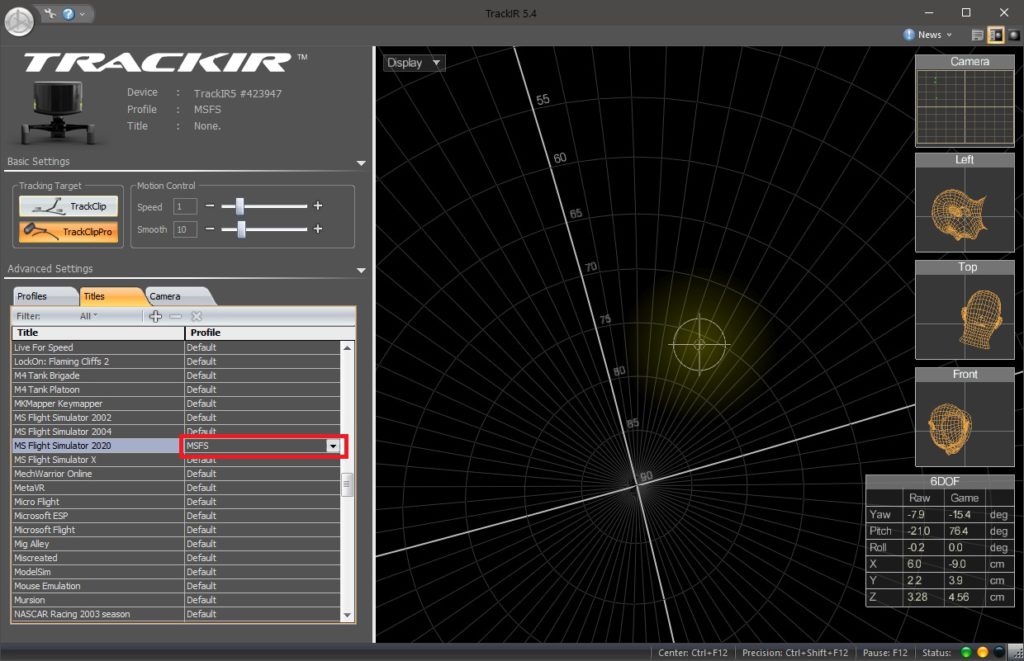Select the MS Flight Simulator X row
The width and height of the screenshot is (1024, 661).
coord(176,460)
